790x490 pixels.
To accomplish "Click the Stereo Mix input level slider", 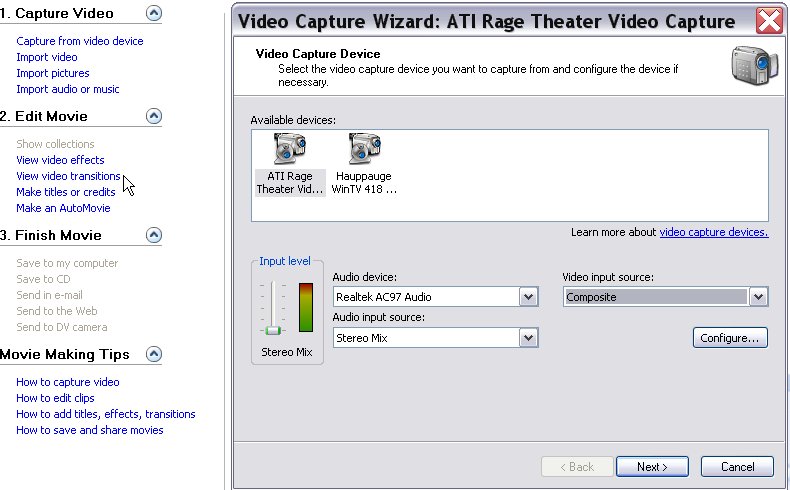I will [x=273, y=330].
